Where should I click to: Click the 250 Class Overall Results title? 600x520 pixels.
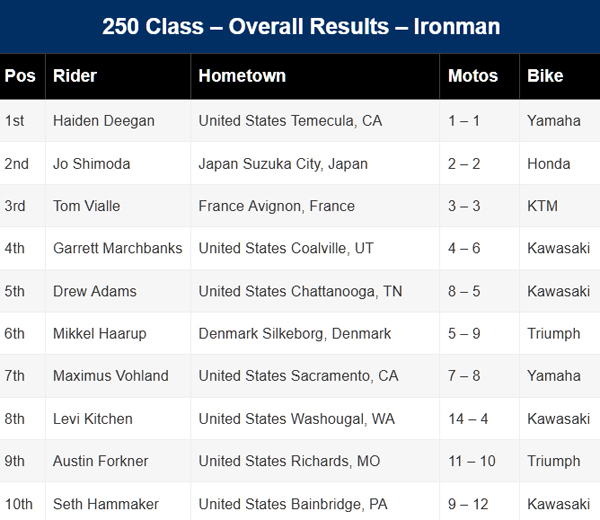pos(300,26)
